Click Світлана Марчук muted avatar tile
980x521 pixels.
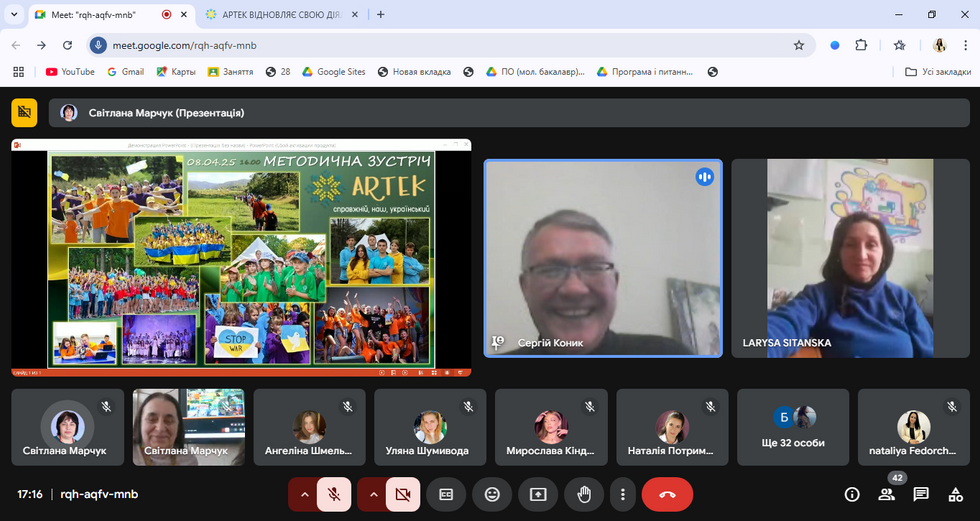click(x=68, y=427)
